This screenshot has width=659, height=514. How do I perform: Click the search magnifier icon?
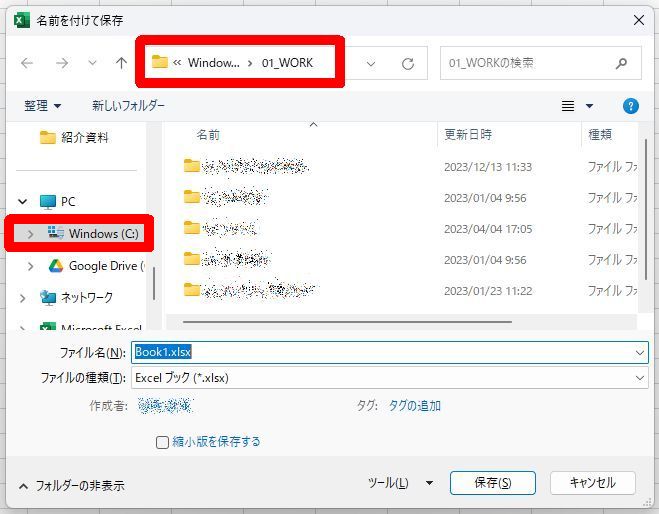coord(622,63)
